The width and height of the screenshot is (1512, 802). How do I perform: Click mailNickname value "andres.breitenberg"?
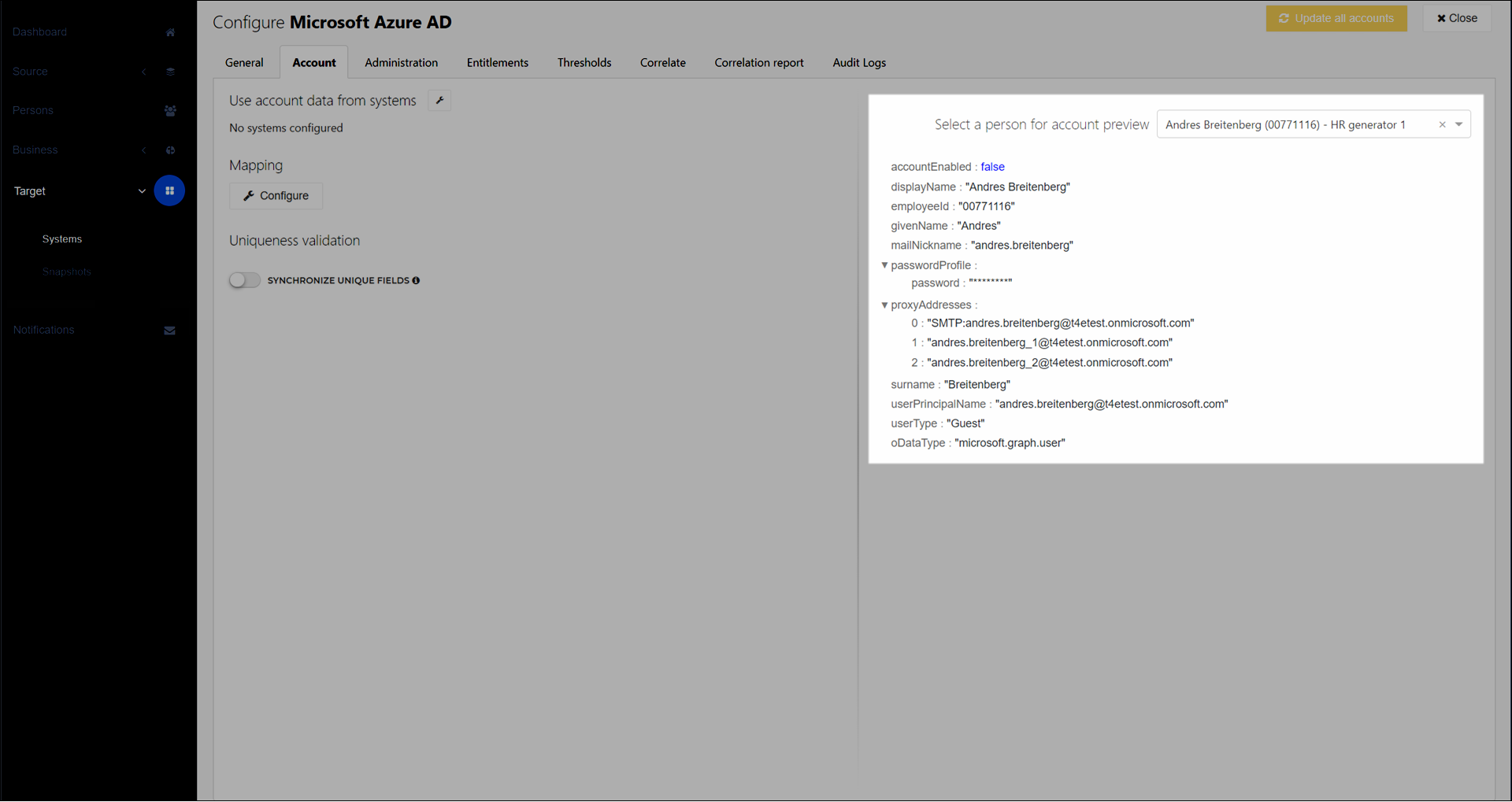tap(1022, 246)
